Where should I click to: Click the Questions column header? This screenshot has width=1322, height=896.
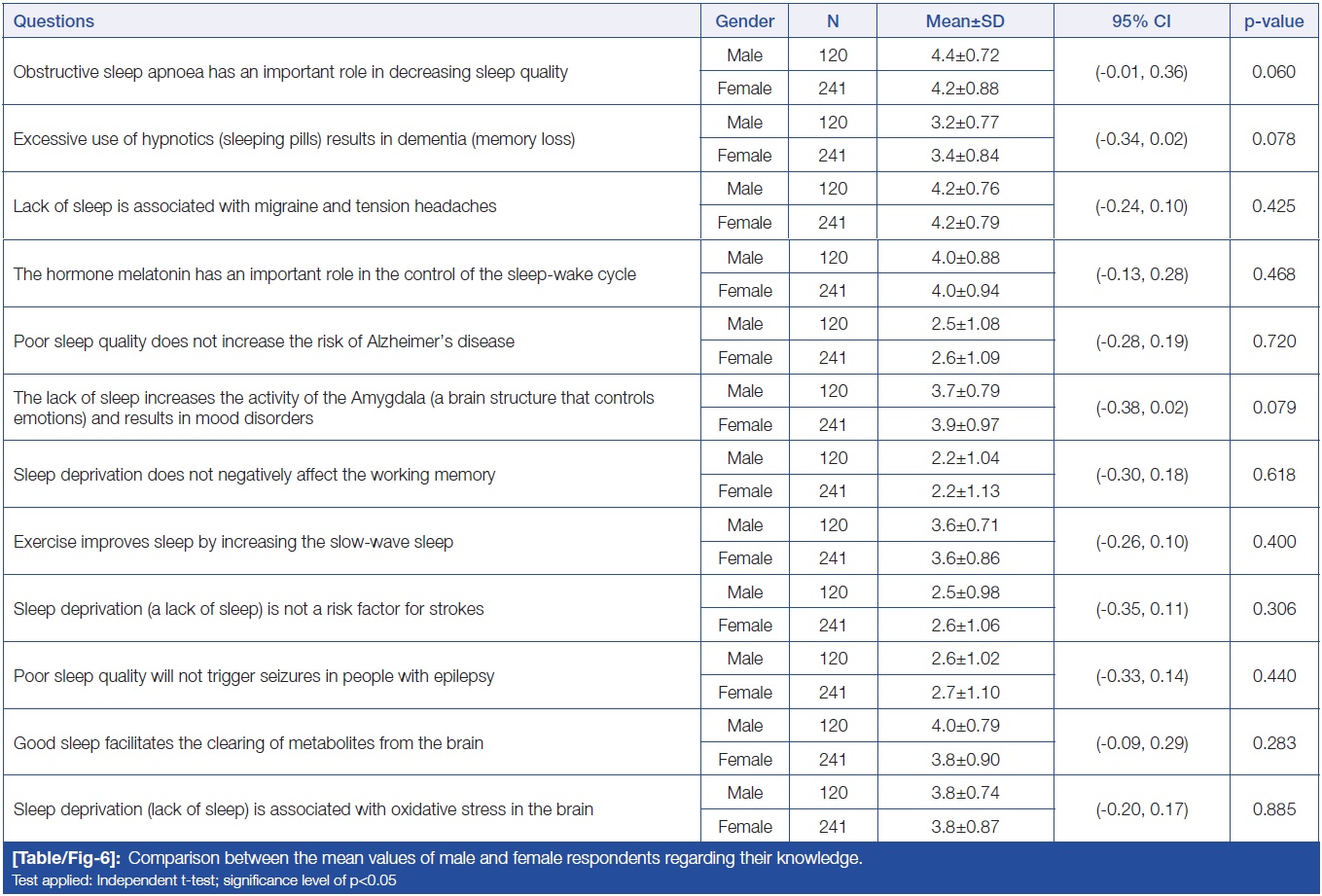(x=54, y=21)
